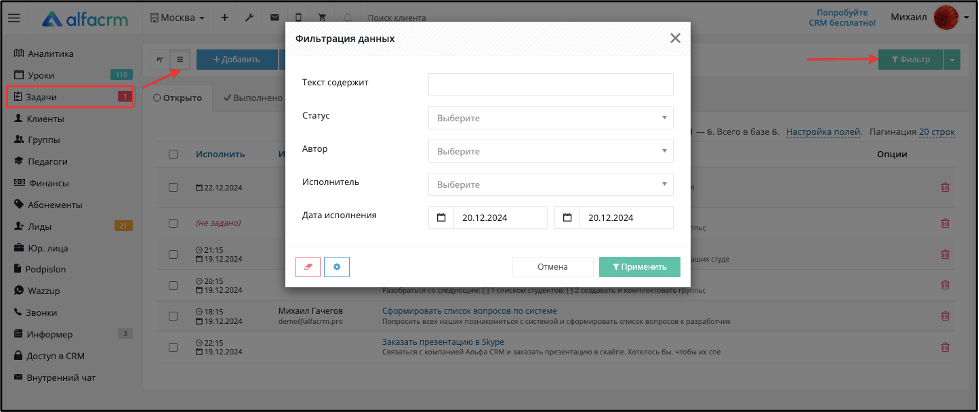Delete the 21:15 task via trash icon

tap(945, 254)
